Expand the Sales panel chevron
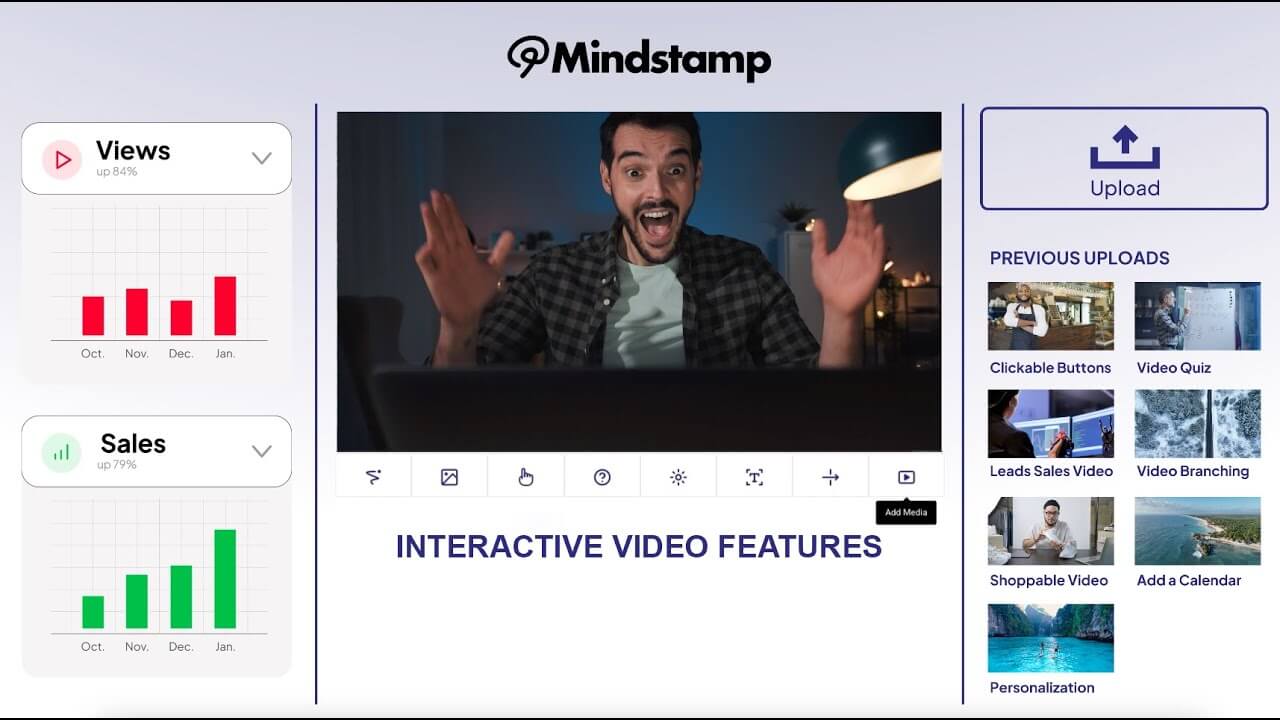The width and height of the screenshot is (1280, 720). (x=261, y=451)
